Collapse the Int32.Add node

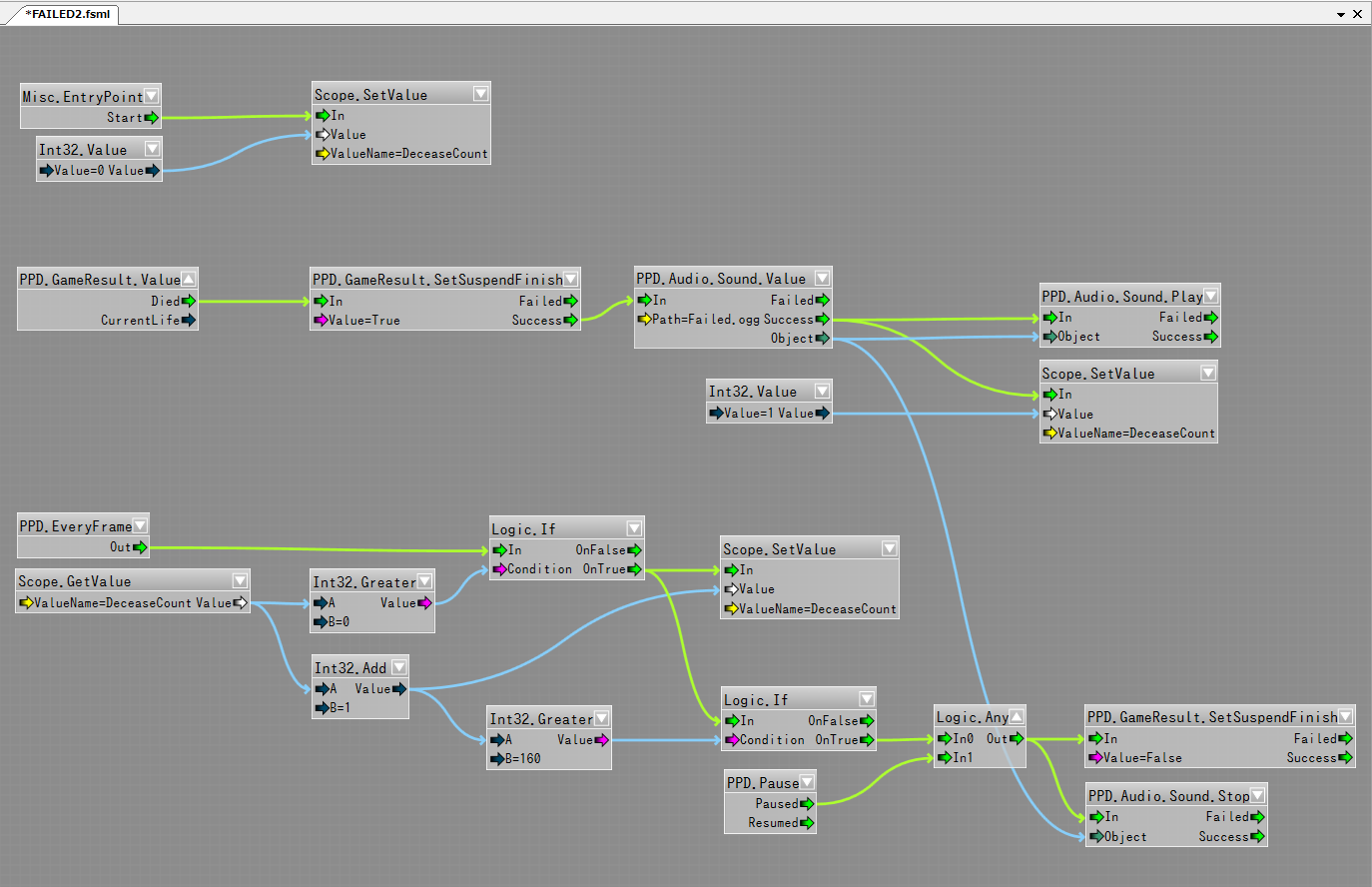click(x=399, y=667)
